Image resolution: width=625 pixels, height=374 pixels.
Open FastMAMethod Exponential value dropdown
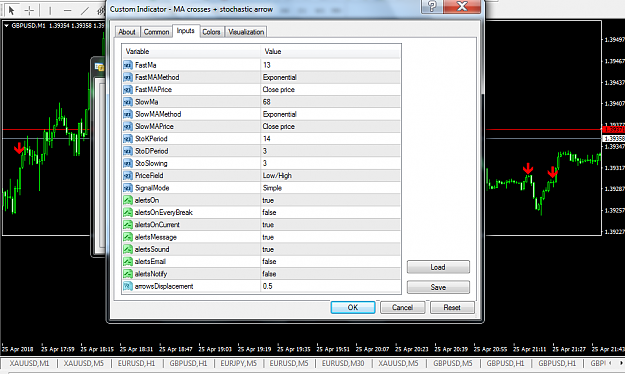[x=330, y=77]
